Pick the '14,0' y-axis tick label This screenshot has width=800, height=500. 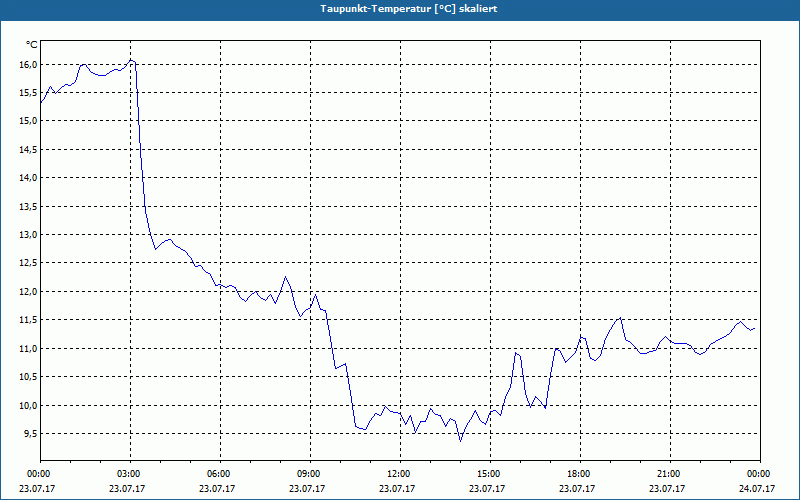29,178
